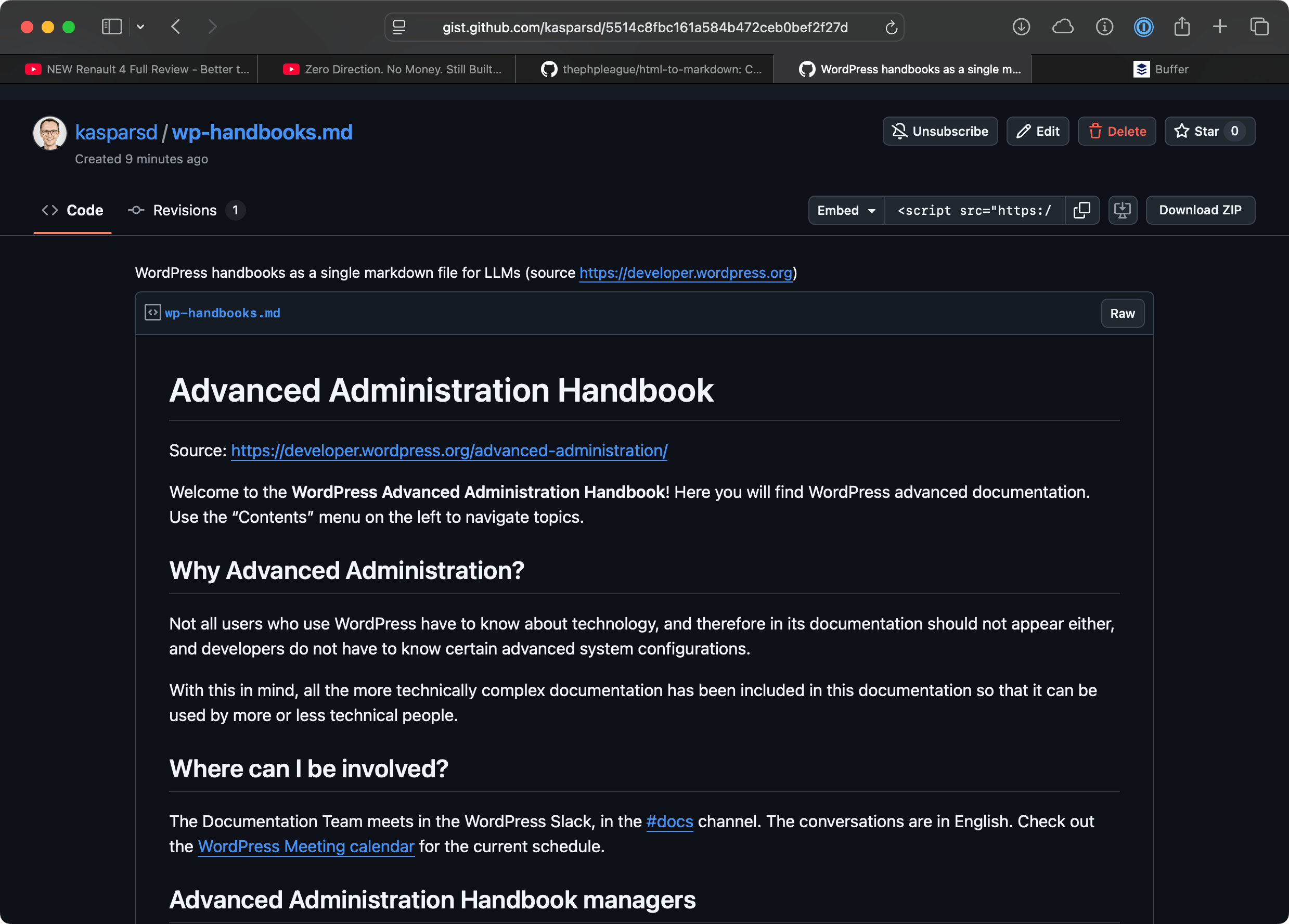Copy the embed script with copy icon
This screenshot has height=924, width=1289.
click(x=1082, y=210)
